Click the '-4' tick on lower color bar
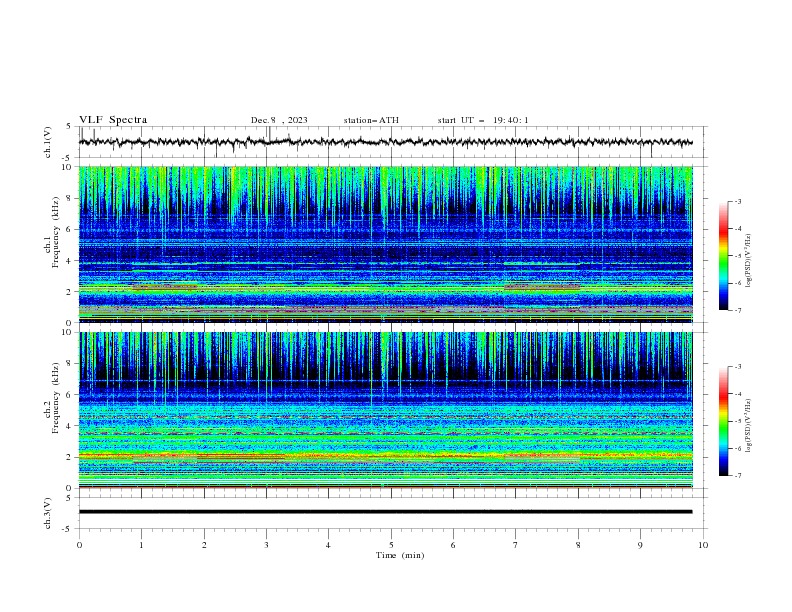This screenshot has width=792, height=612. point(737,394)
